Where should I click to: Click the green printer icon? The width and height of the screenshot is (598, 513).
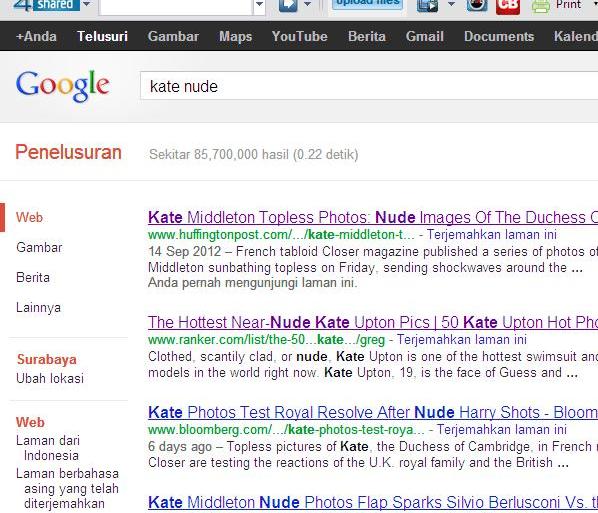point(541,6)
